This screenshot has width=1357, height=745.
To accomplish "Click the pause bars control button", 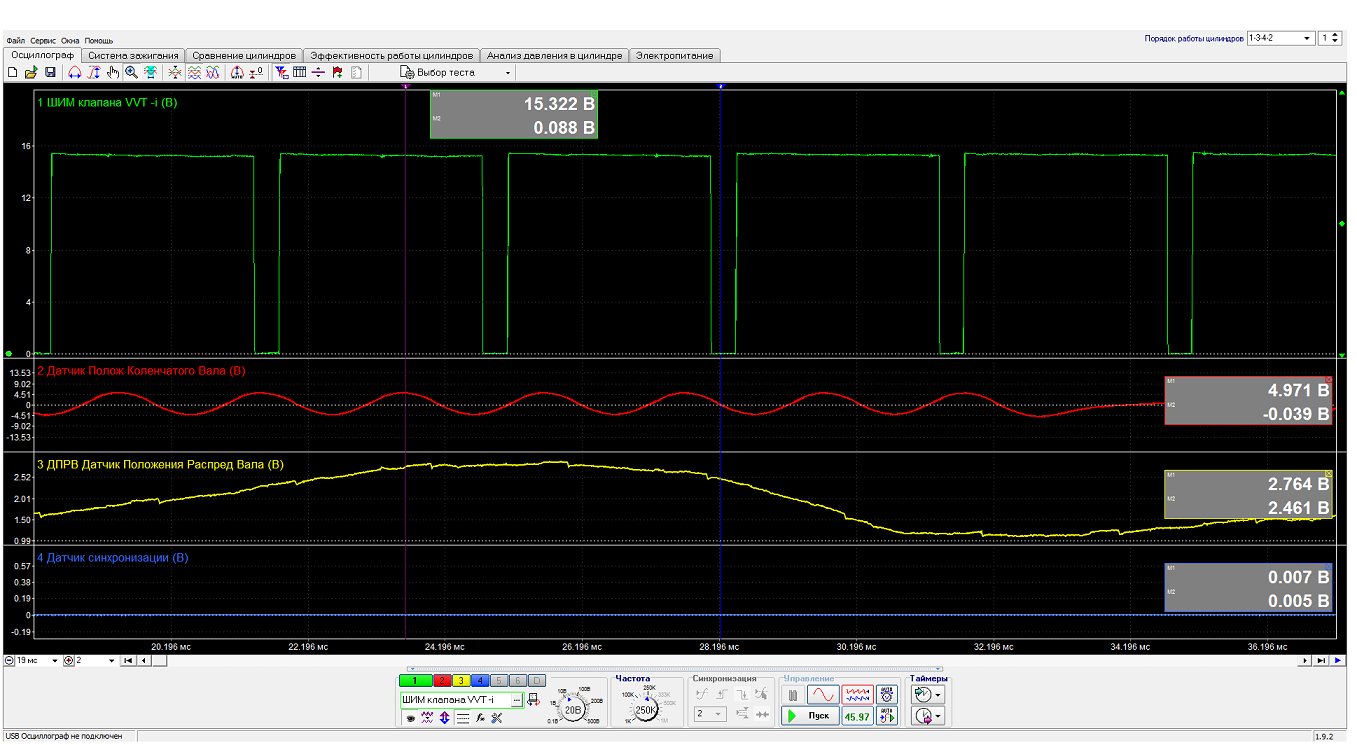I will pyautogui.click(x=793, y=695).
